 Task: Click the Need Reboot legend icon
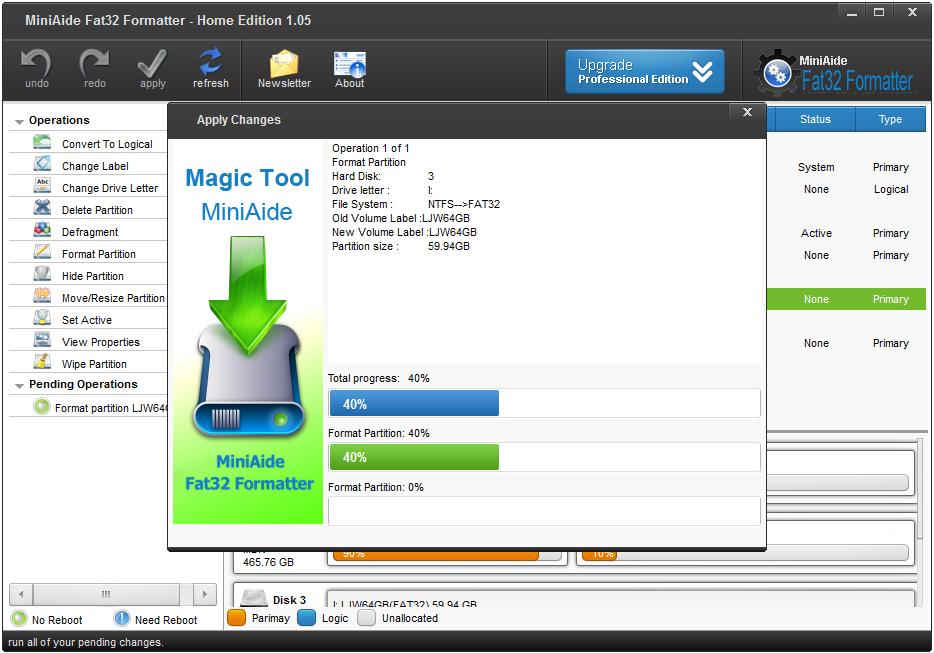(x=122, y=619)
